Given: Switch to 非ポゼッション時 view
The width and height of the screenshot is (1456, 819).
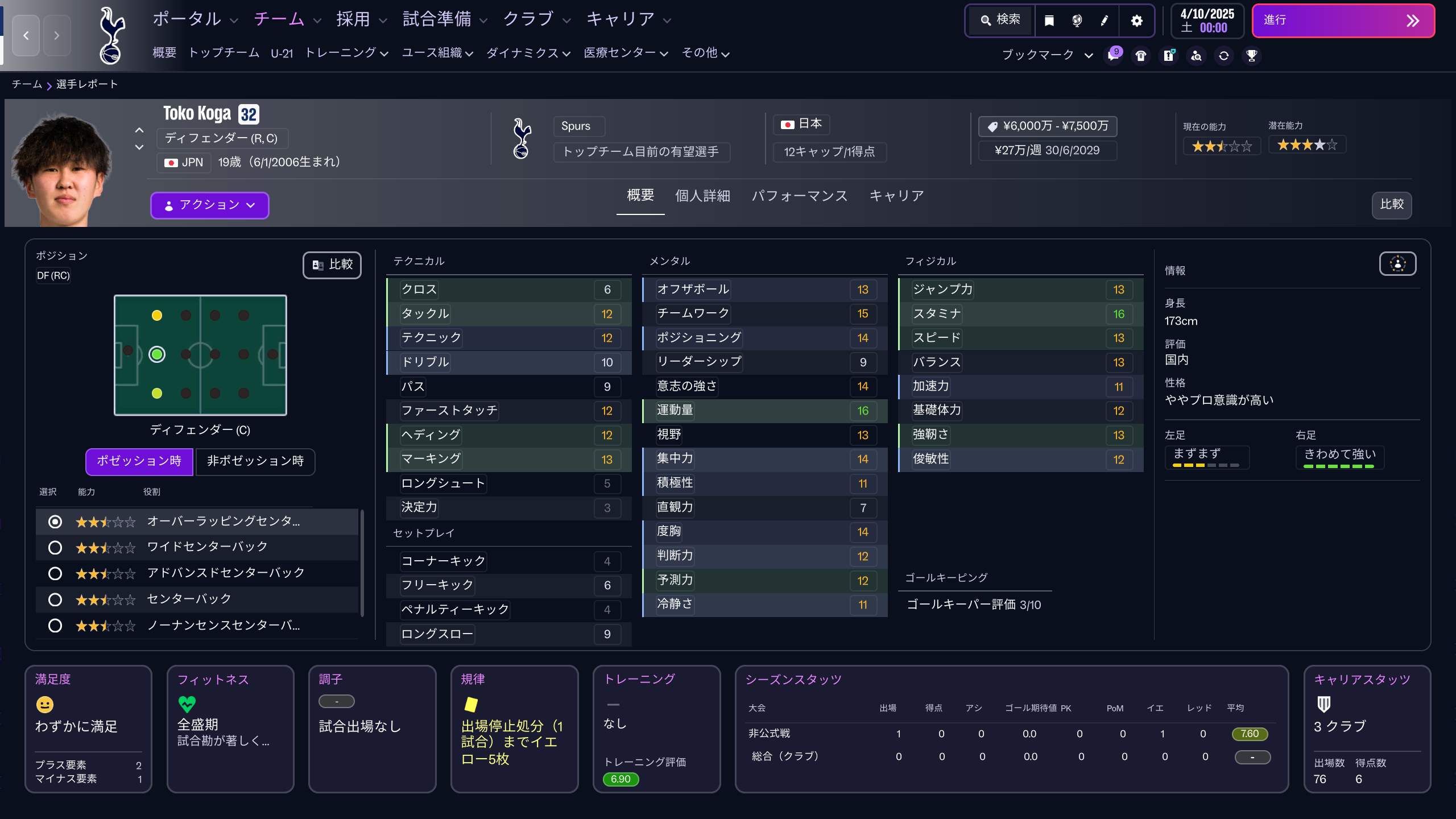Looking at the screenshot, I should tap(255, 462).
